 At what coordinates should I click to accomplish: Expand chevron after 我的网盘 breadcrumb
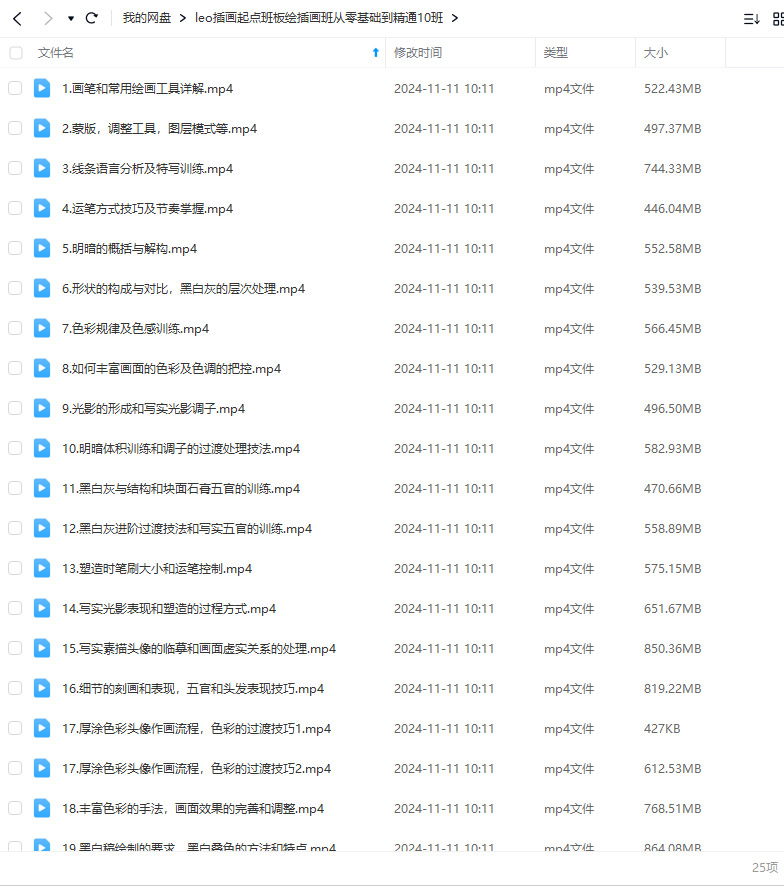pos(183,19)
